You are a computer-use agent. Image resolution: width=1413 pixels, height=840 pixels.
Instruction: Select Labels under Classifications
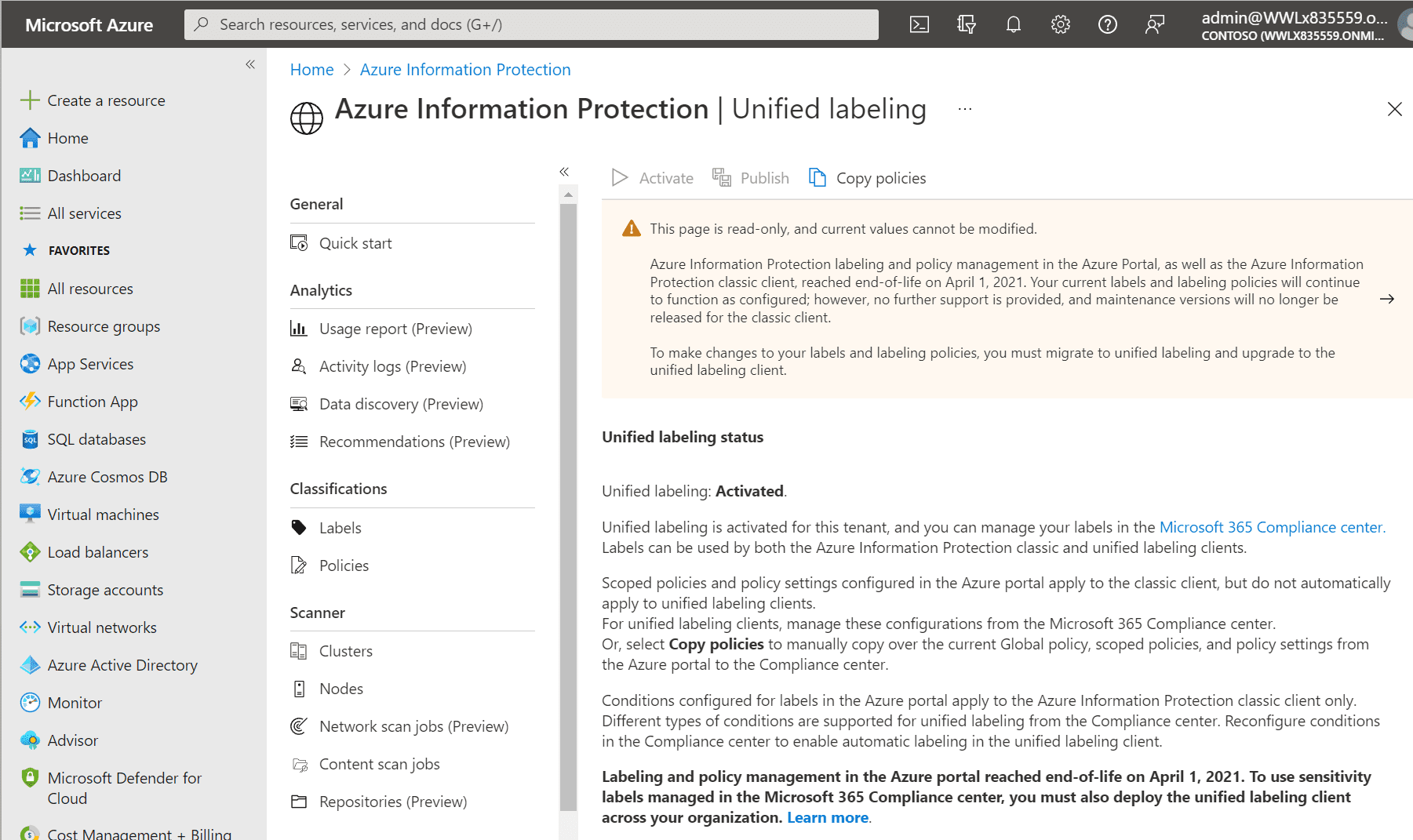tap(340, 528)
